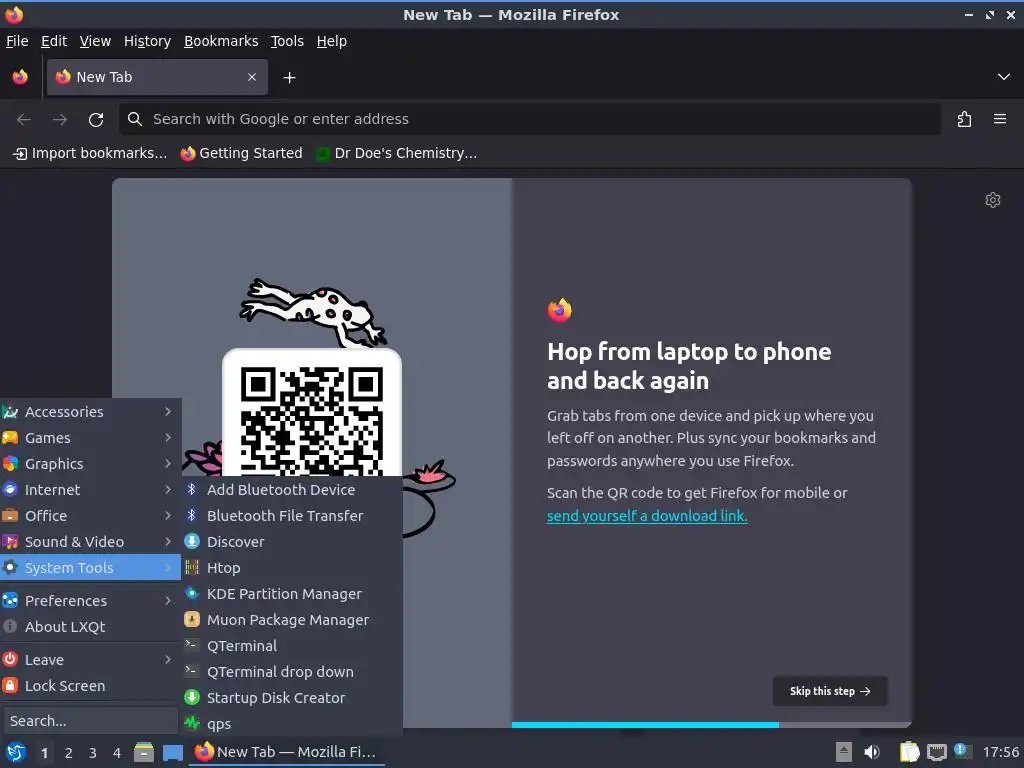Expand the Games submenu

pos(90,438)
